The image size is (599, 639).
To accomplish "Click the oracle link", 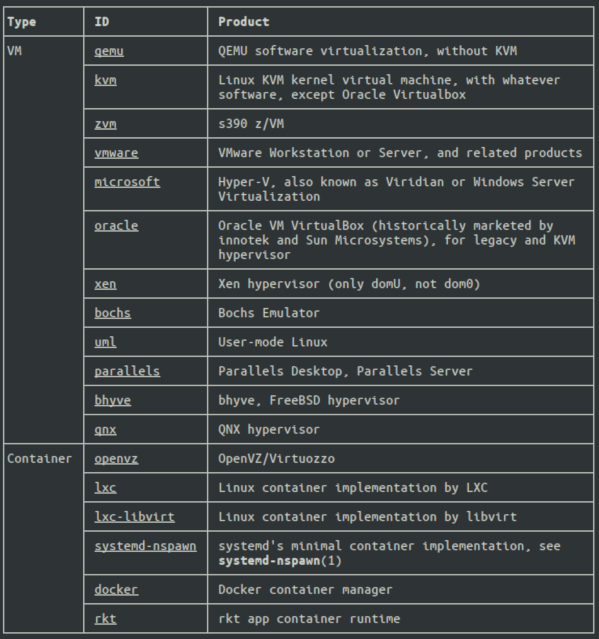I will pos(116,225).
